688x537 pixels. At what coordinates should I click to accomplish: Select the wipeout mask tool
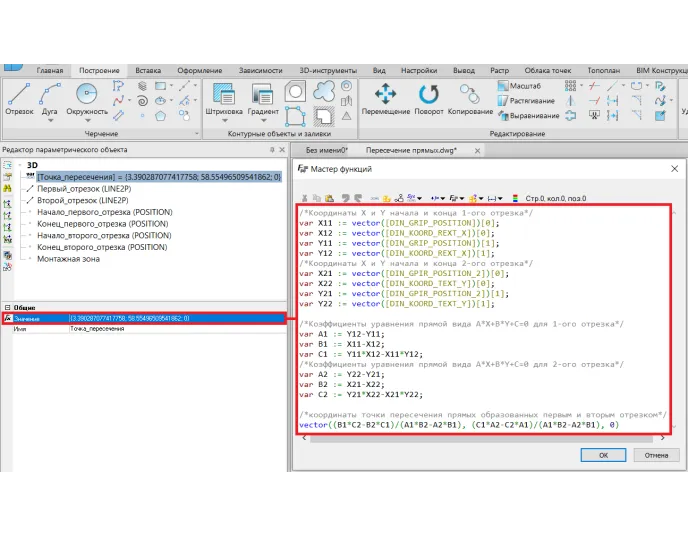point(324,116)
